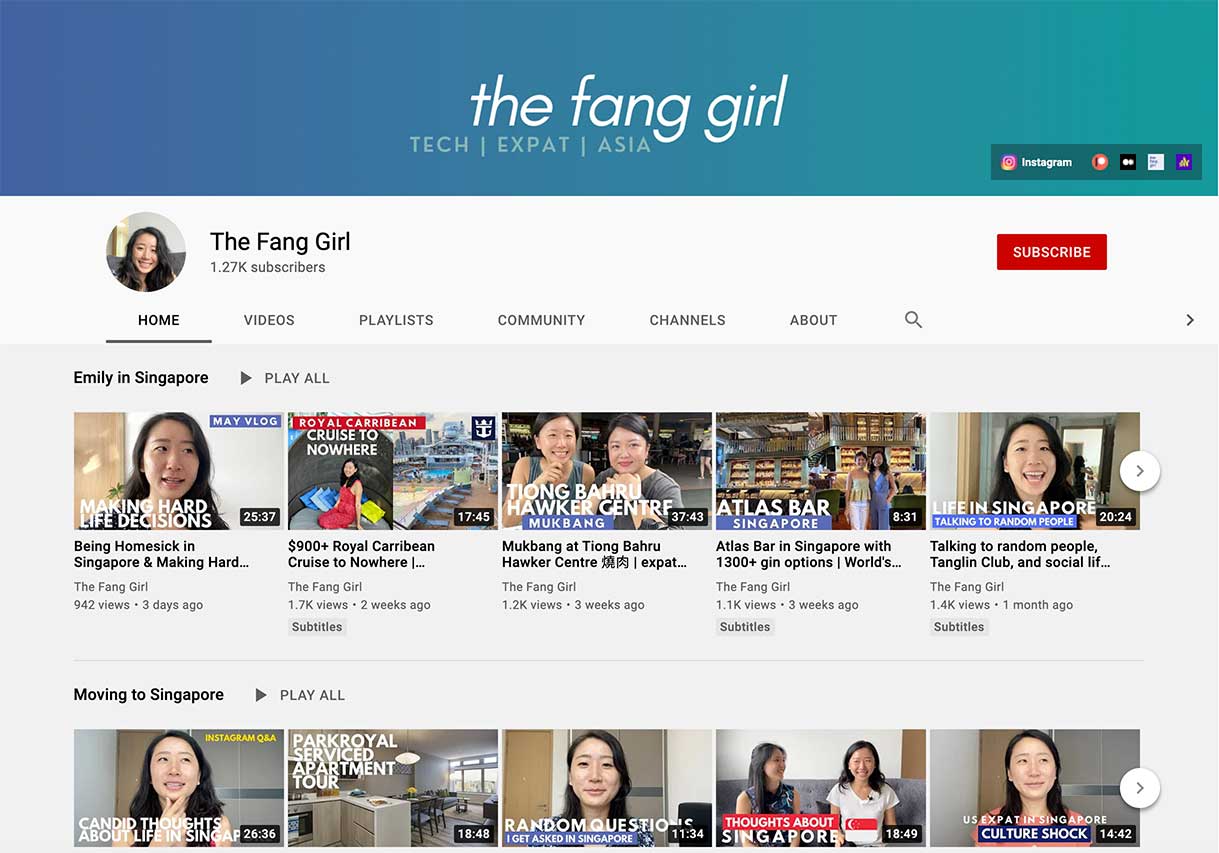Open the channel search magnifier icon
This screenshot has width=1219, height=853.
click(913, 320)
